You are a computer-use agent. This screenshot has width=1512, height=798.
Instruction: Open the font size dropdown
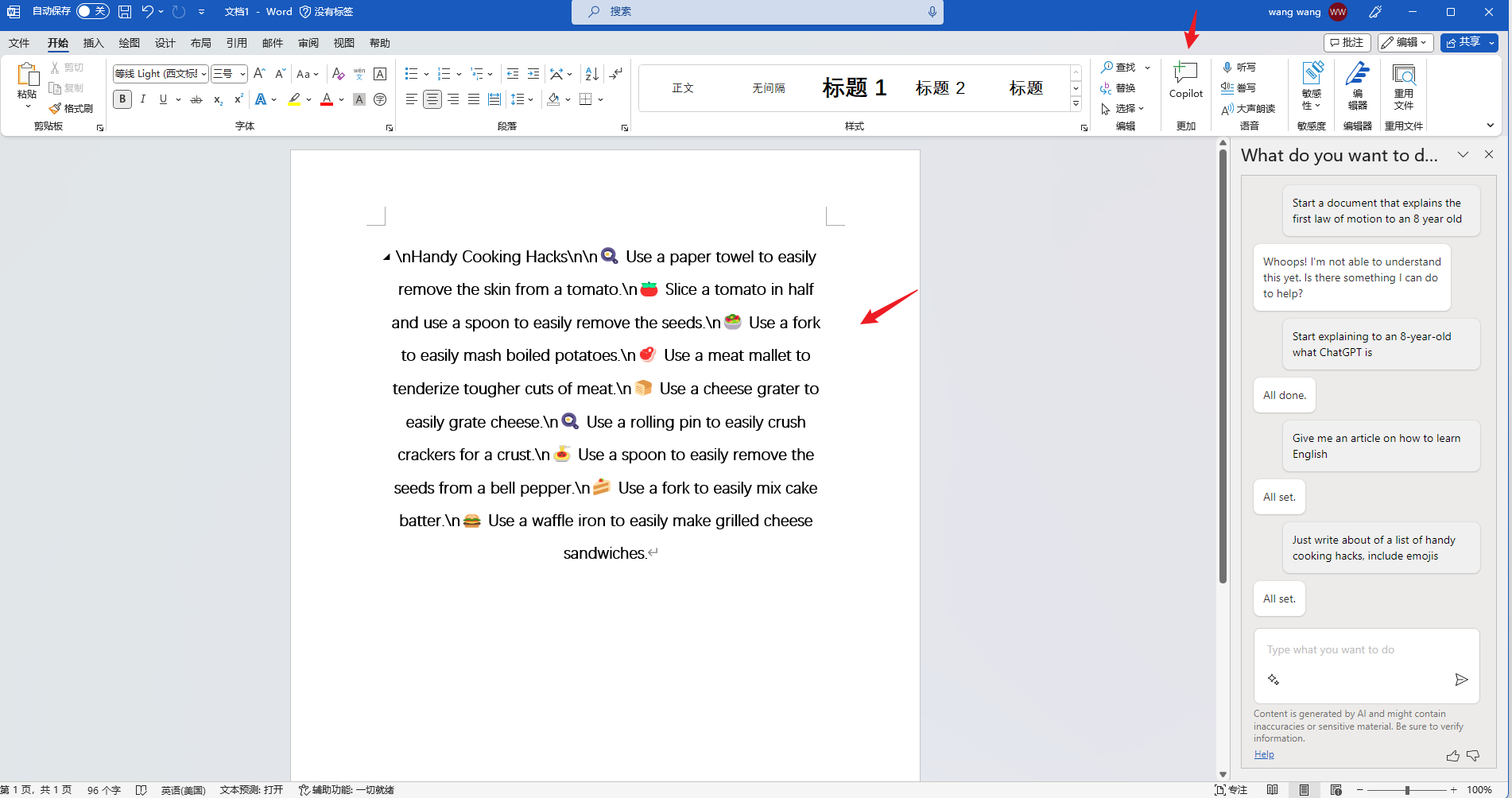pos(242,74)
